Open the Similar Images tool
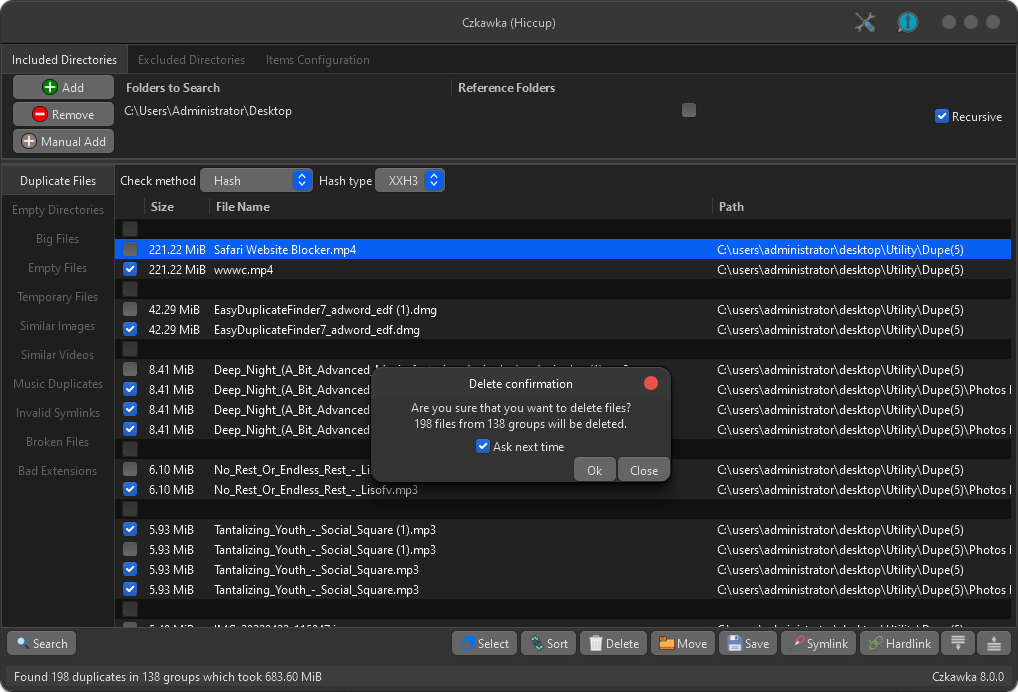Viewport: 1018px width, 692px height. [x=57, y=326]
